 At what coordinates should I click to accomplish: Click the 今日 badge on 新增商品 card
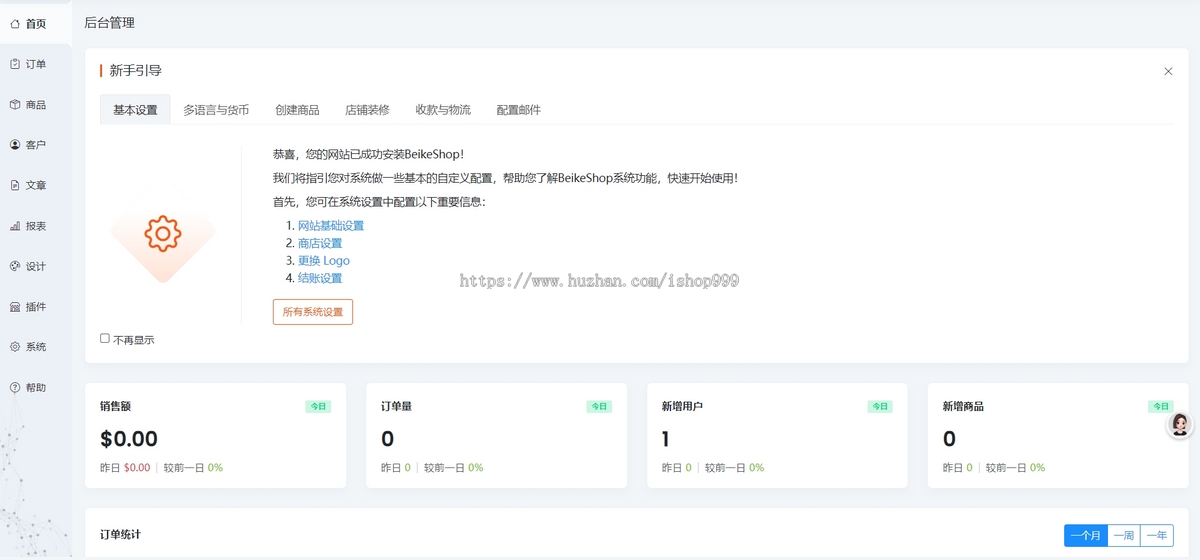pyautogui.click(x=1160, y=407)
